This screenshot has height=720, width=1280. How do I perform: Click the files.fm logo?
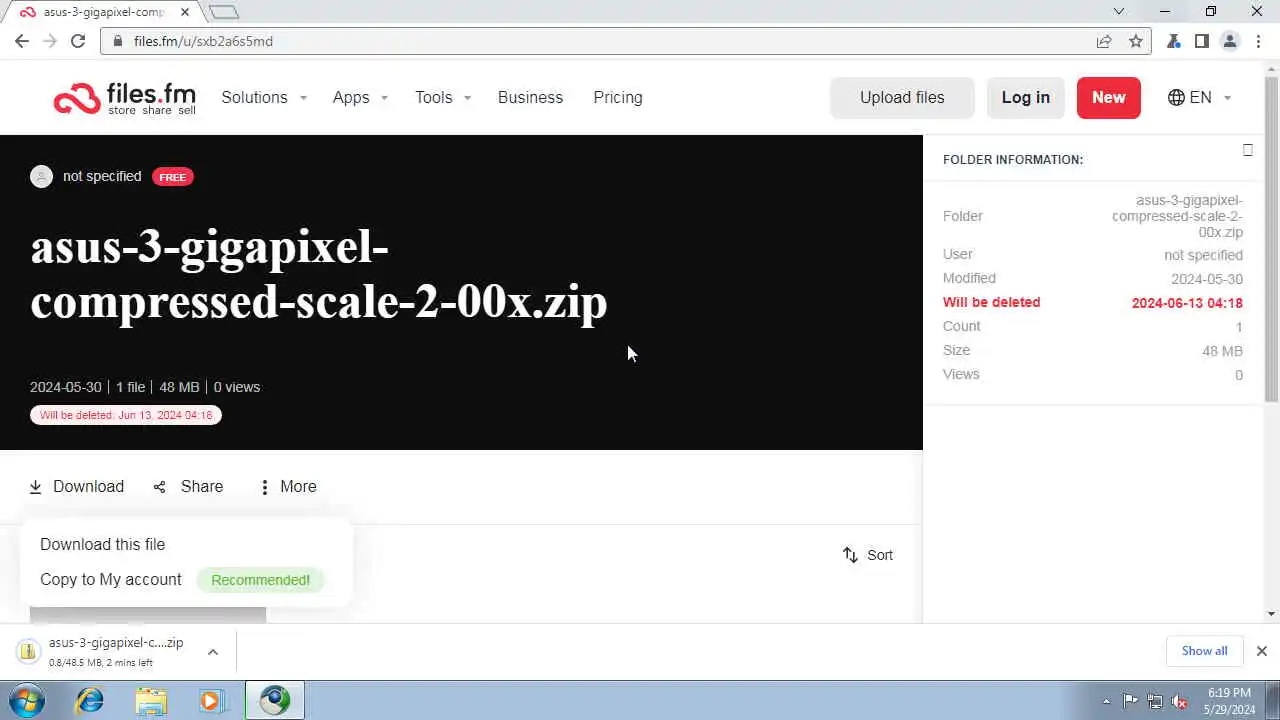(124, 98)
